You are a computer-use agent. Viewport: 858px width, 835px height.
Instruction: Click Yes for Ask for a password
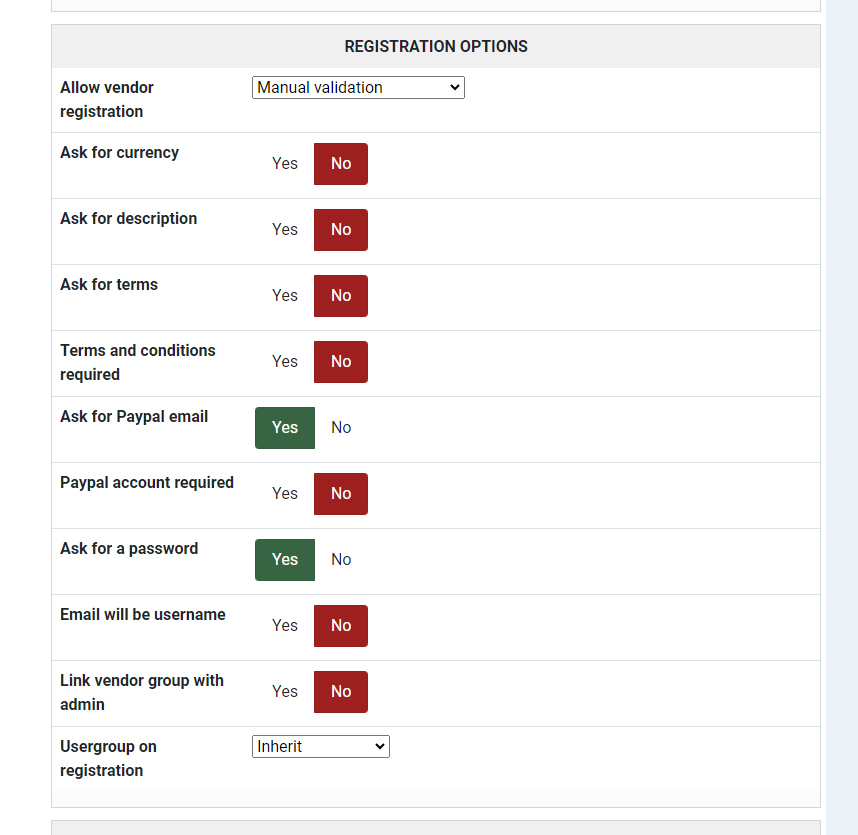pos(285,560)
